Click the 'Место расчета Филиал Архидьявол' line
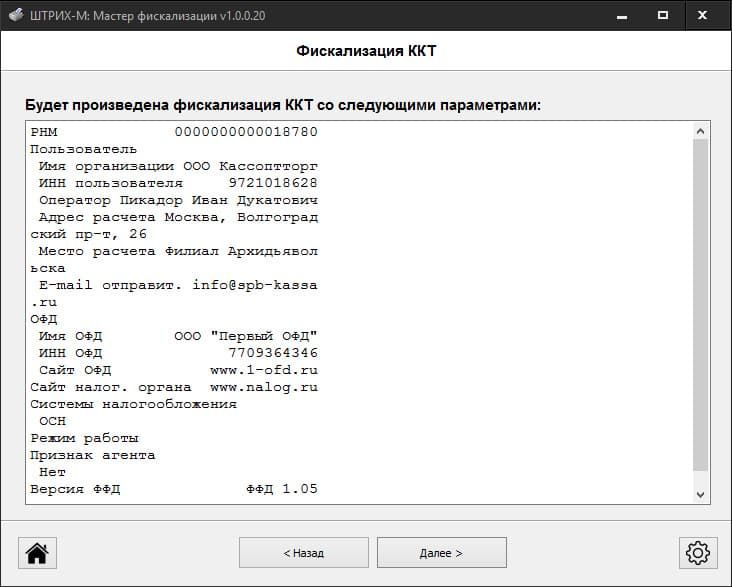This screenshot has height=587, width=732. 178,251
